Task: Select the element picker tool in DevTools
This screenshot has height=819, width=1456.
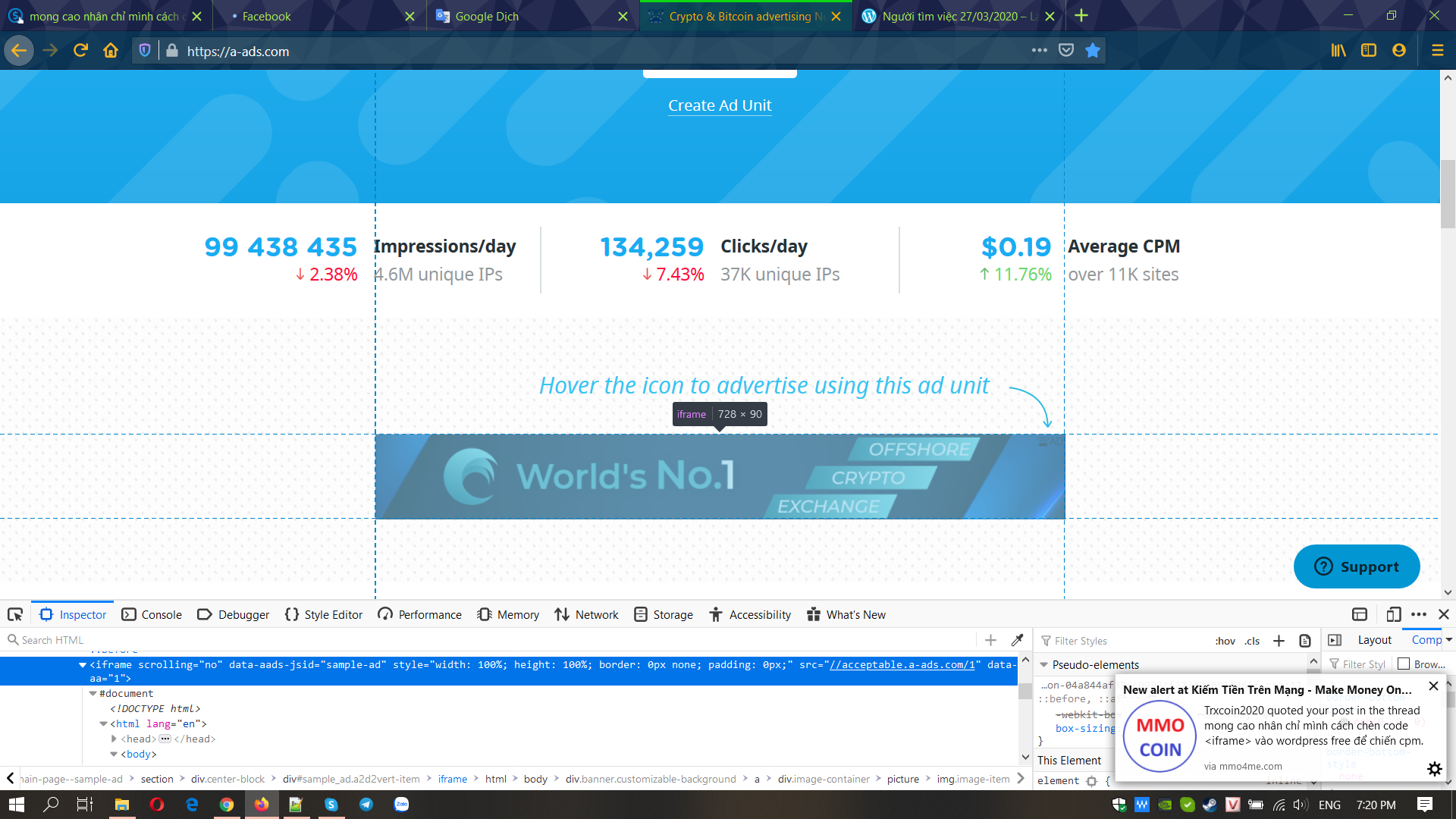Action: [x=15, y=614]
